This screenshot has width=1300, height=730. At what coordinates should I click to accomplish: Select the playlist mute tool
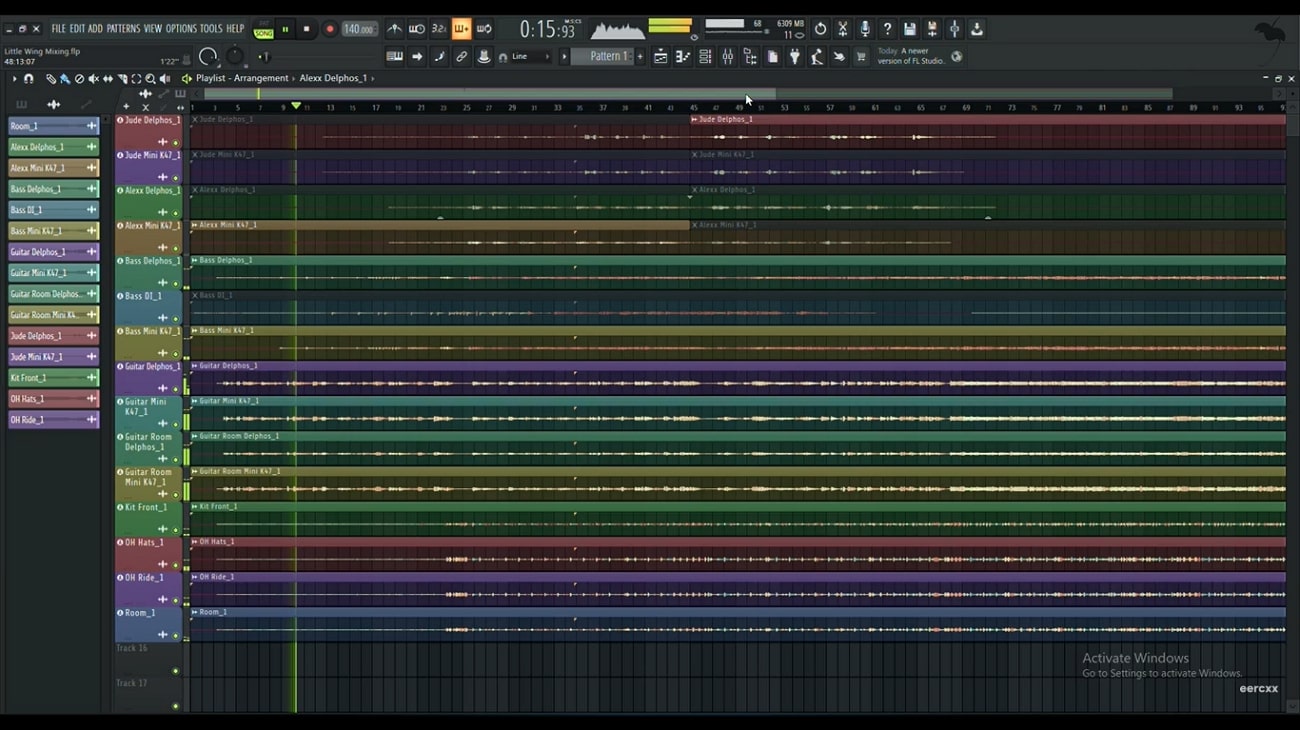[x=93, y=78]
